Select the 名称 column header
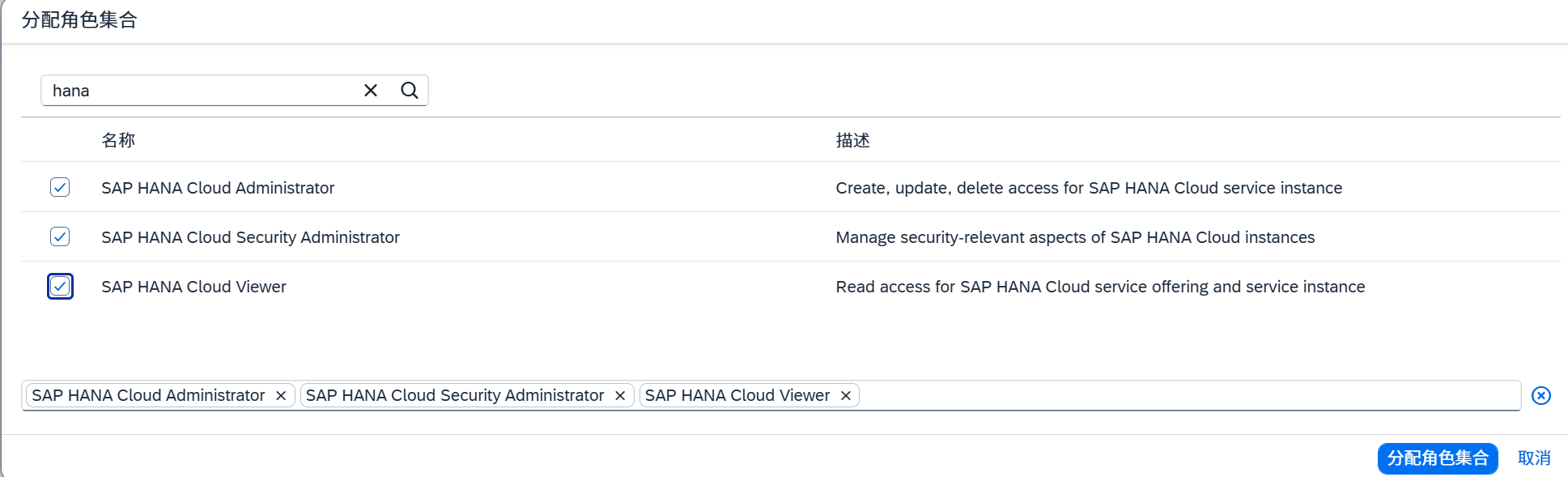The width and height of the screenshot is (1568, 477). pos(118,140)
